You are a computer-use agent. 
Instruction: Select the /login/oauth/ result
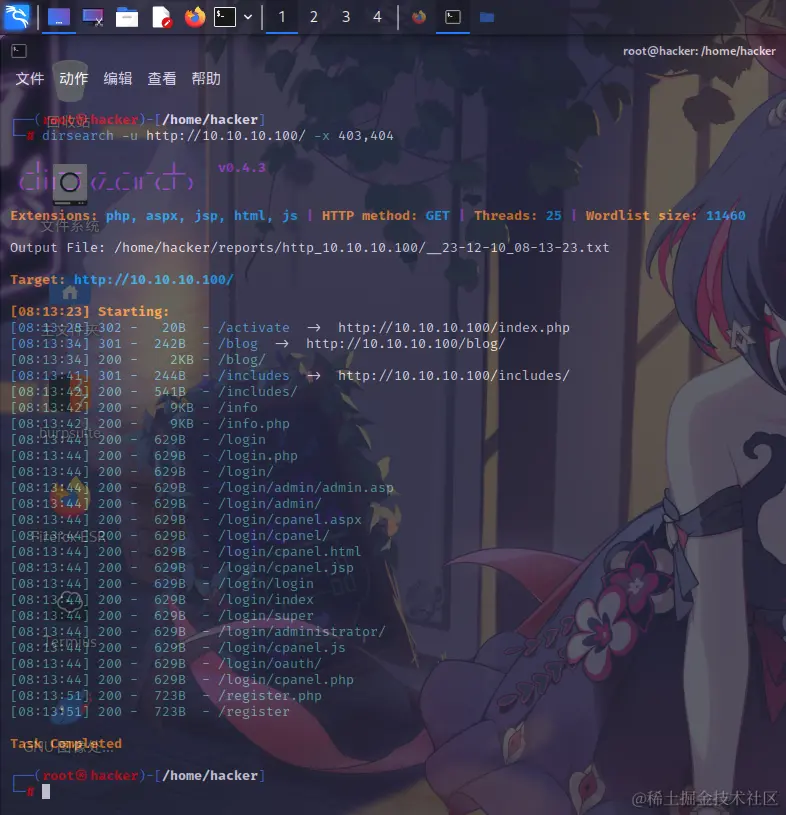(270, 663)
